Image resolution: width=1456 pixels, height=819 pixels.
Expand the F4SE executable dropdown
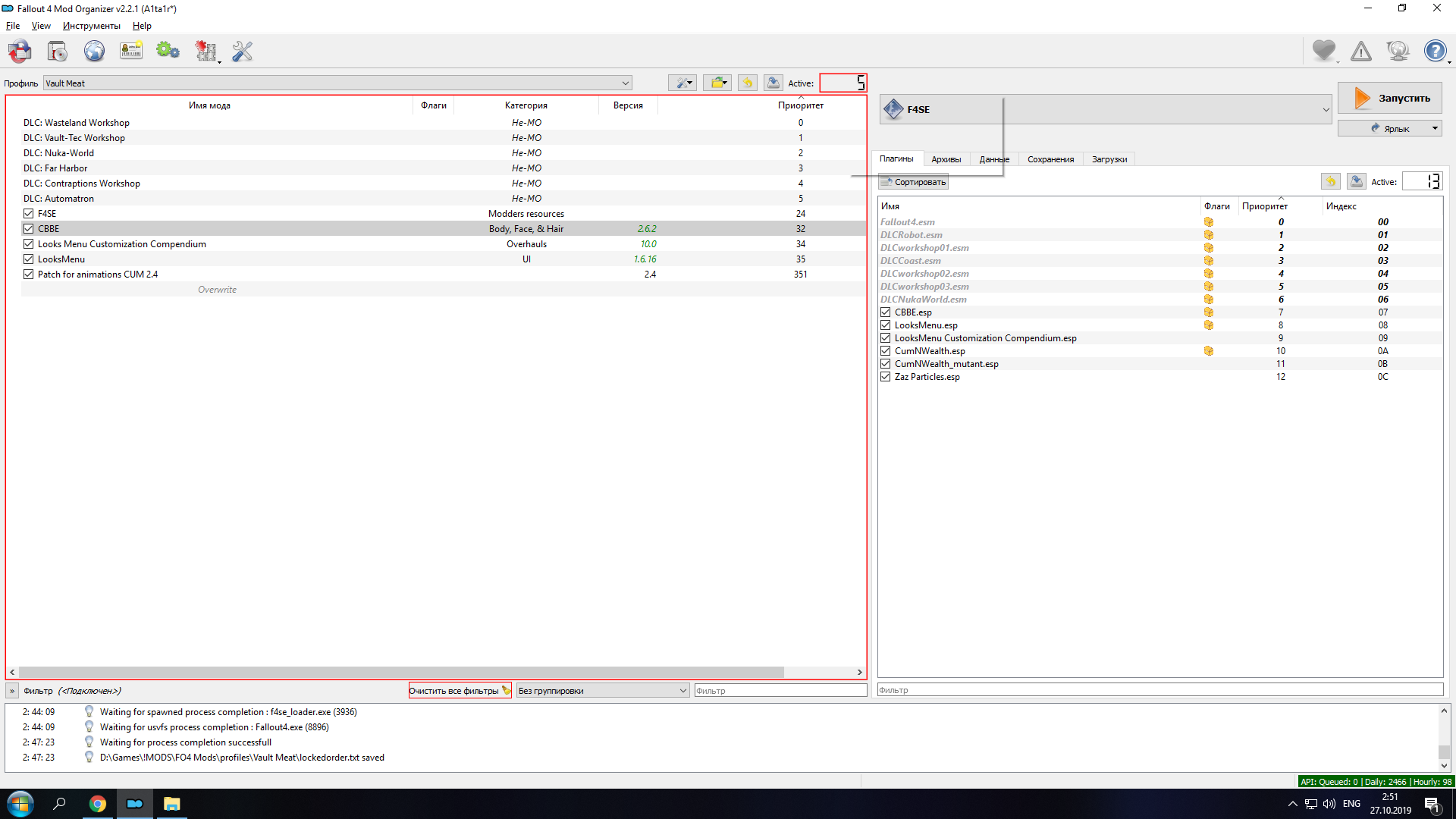pos(1106,109)
